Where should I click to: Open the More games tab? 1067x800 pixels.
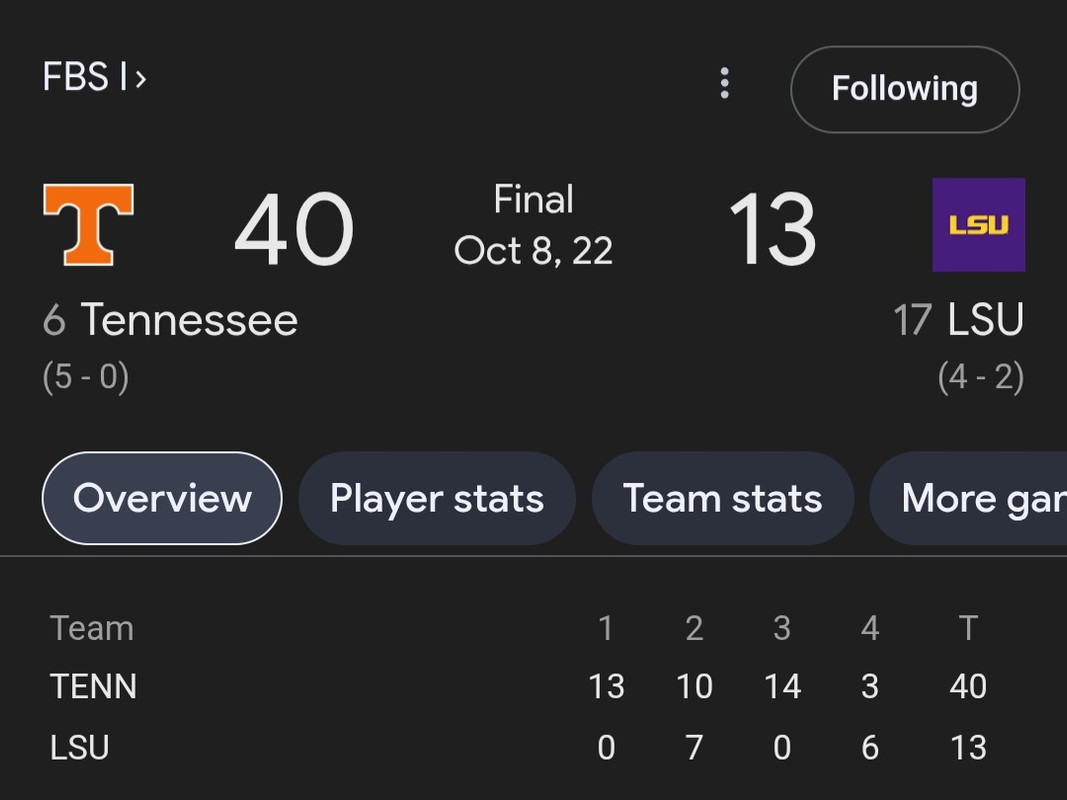coord(980,498)
